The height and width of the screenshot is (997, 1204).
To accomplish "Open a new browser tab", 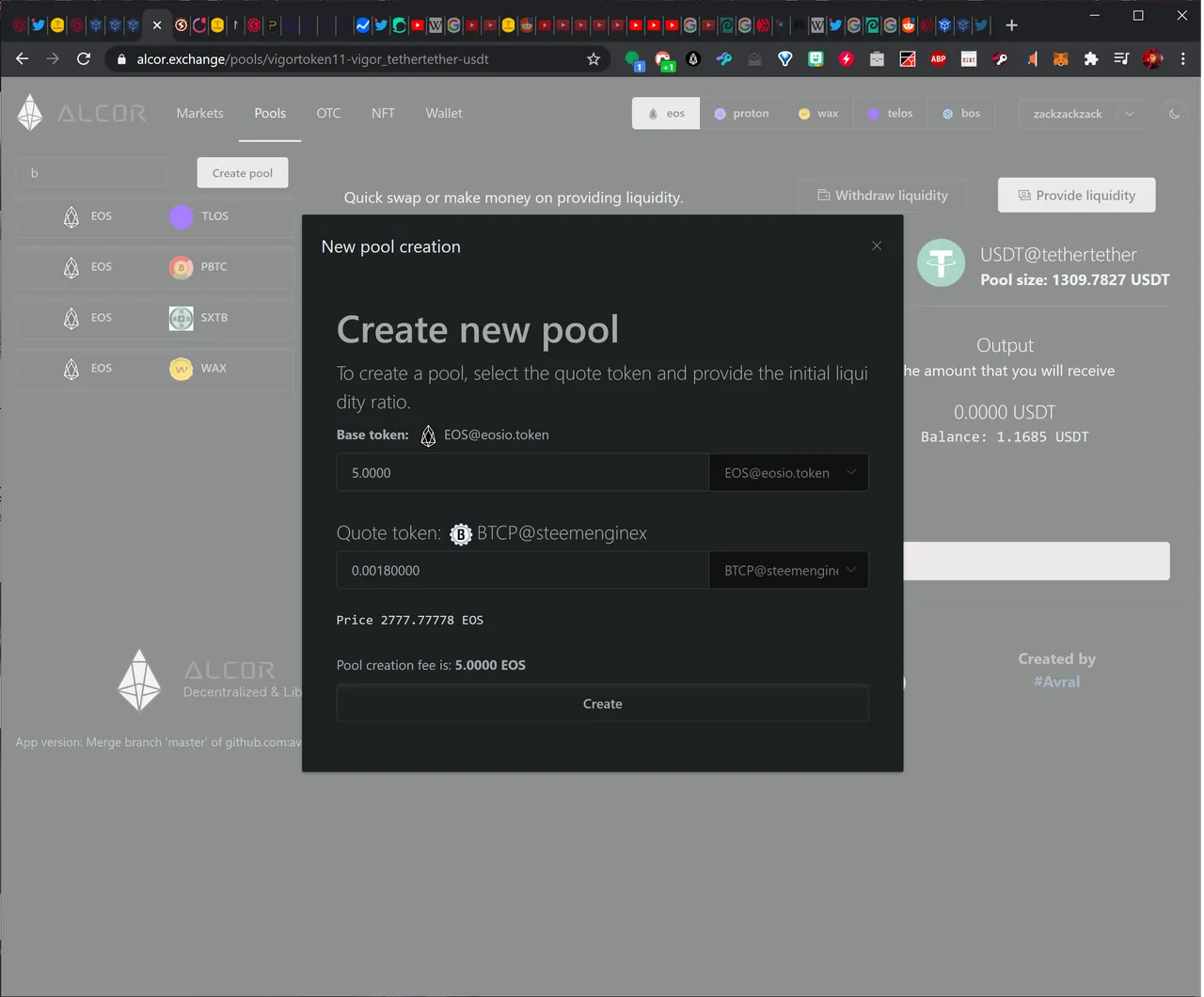I will [1012, 25].
